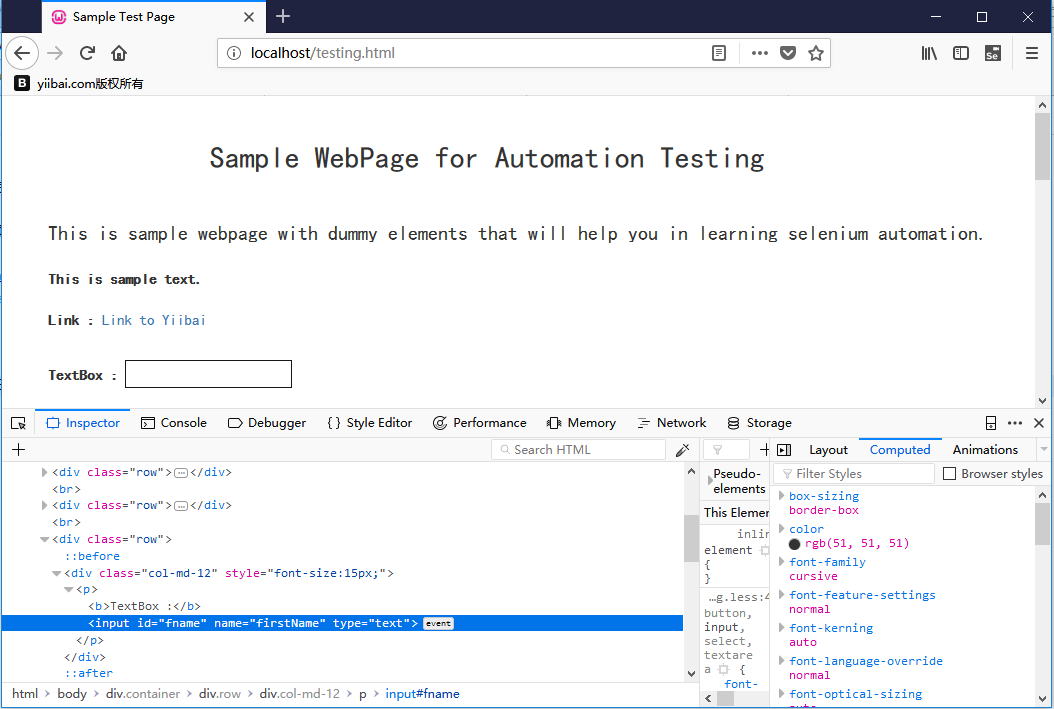
Task: Toggle reader view icon
Action: (719, 53)
